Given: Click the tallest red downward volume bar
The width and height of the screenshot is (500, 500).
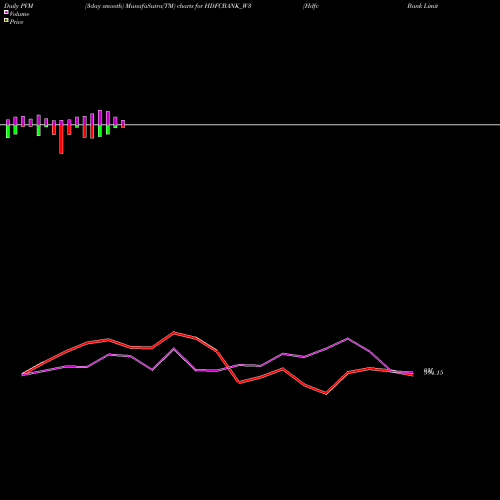Looking at the screenshot, I should (61, 139).
